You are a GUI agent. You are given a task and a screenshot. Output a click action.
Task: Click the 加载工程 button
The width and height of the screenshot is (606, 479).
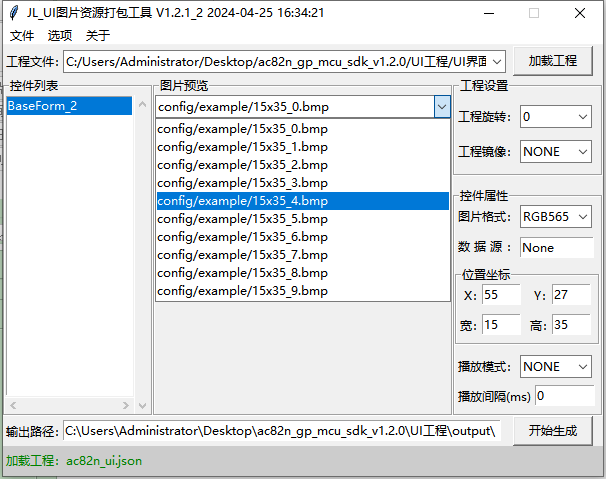tap(553, 60)
